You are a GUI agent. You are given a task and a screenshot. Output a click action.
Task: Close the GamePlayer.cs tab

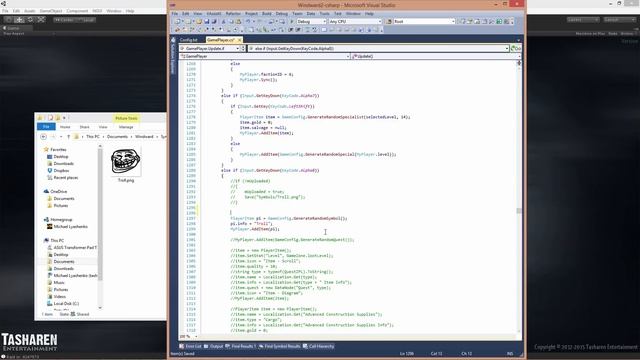click(240, 40)
